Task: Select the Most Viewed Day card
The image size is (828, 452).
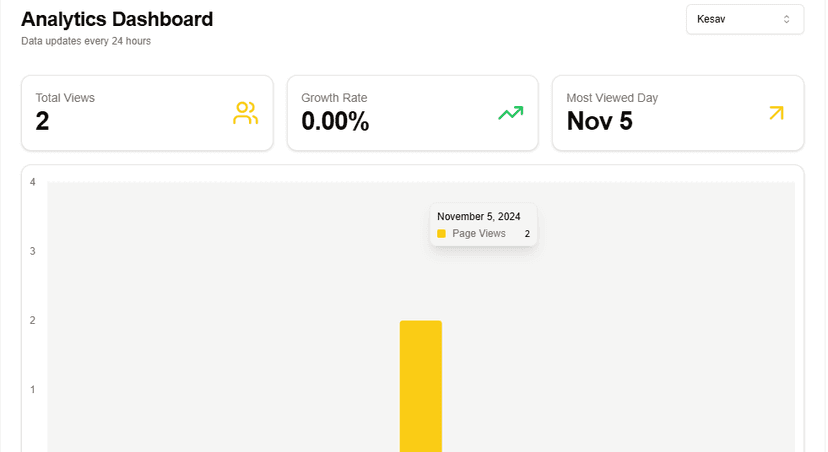Action: 678,113
